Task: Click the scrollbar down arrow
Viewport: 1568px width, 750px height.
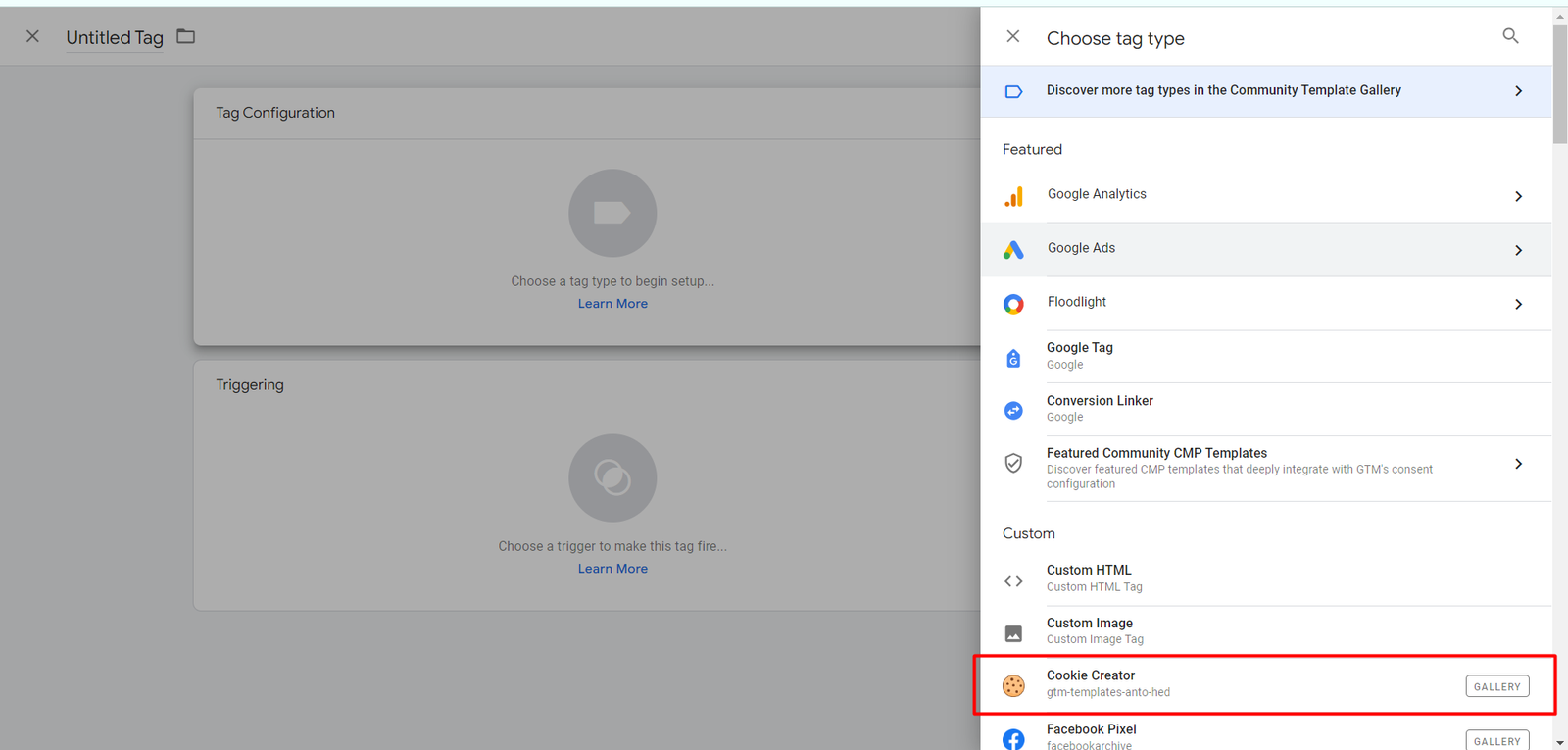Action: point(1560,743)
